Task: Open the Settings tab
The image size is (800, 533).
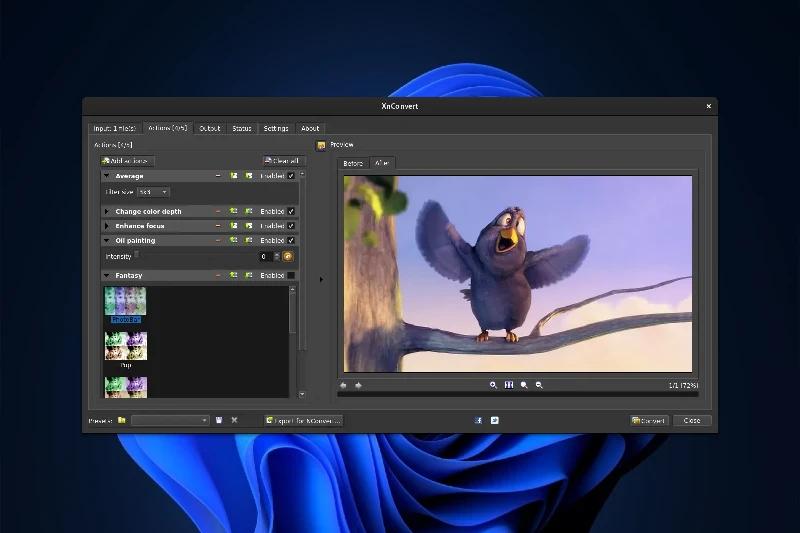Action: (276, 129)
